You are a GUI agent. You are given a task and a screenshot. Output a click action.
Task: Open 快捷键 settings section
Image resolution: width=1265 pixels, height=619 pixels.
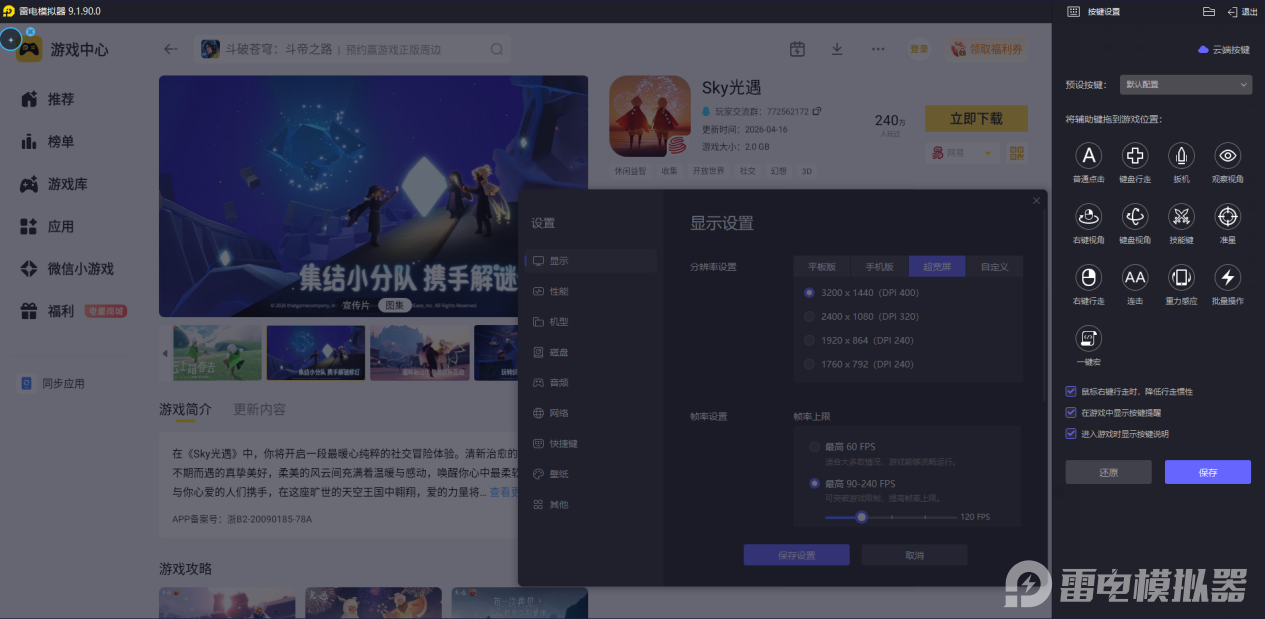[x=591, y=443]
